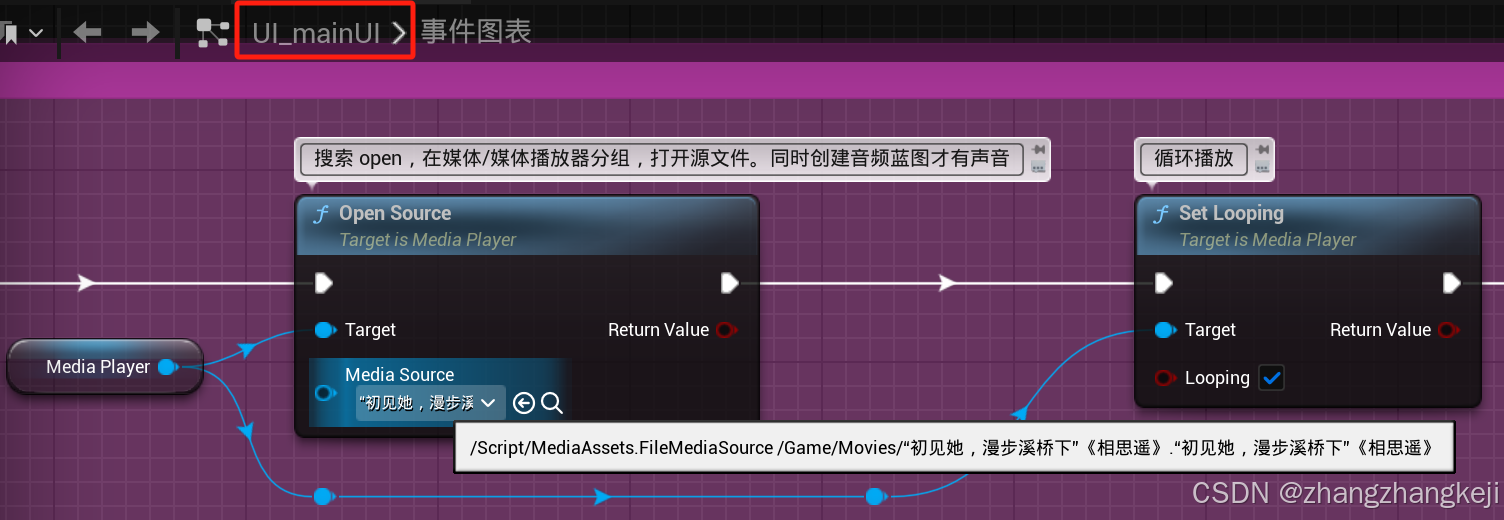Click Set Looping input execution pin

coord(1163,283)
